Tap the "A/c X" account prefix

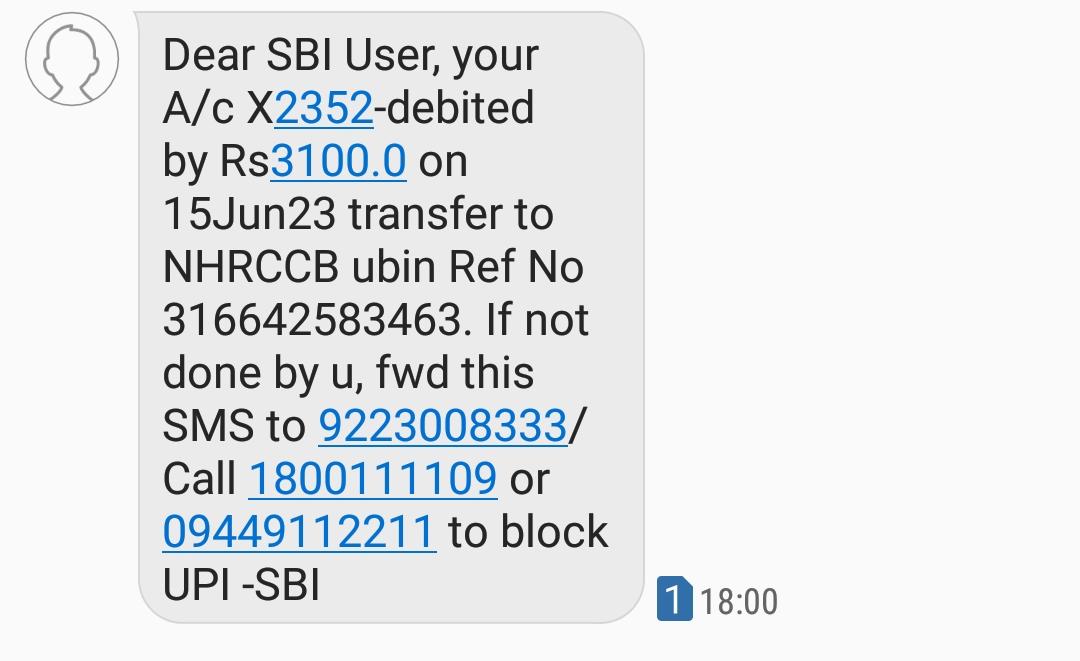(217, 108)
